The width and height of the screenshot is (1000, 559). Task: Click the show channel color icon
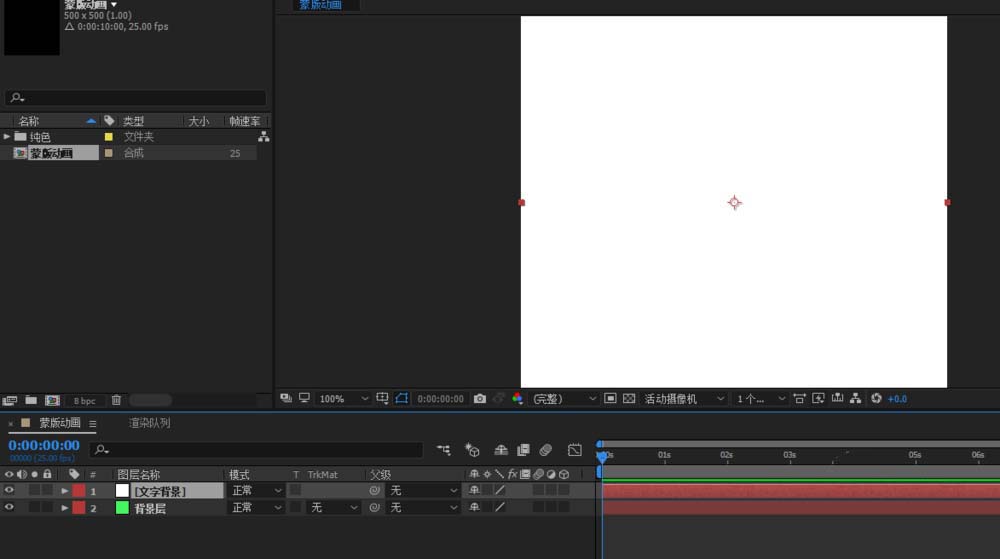coord(517,398)
